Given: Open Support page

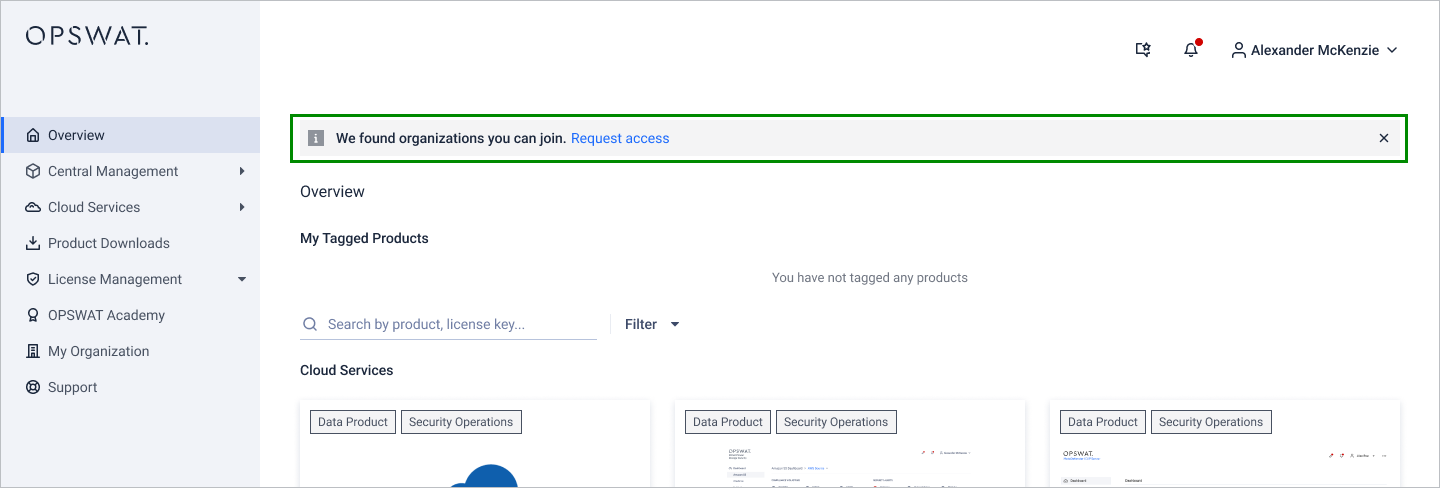Looking at the screenshot, I should (130, 387).
